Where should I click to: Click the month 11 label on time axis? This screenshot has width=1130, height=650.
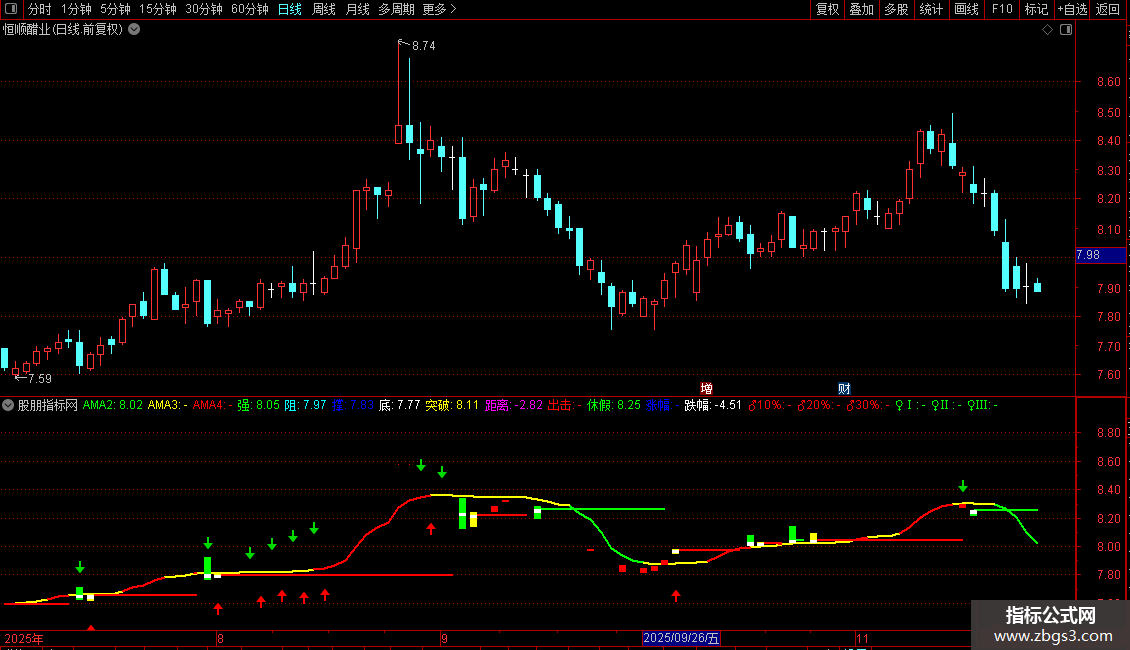[863, 638]
